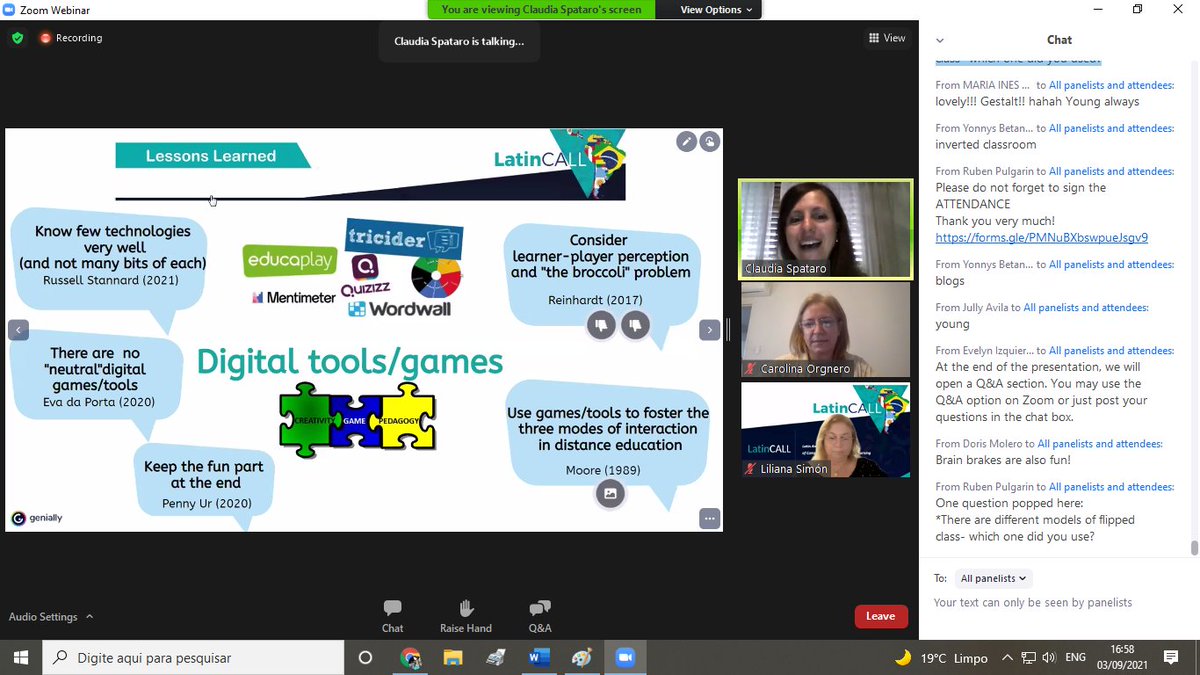This screenshot has width=1200, height=675.
Task: Open the Paint app taskbar icon
Action: (x=582, y=657)
